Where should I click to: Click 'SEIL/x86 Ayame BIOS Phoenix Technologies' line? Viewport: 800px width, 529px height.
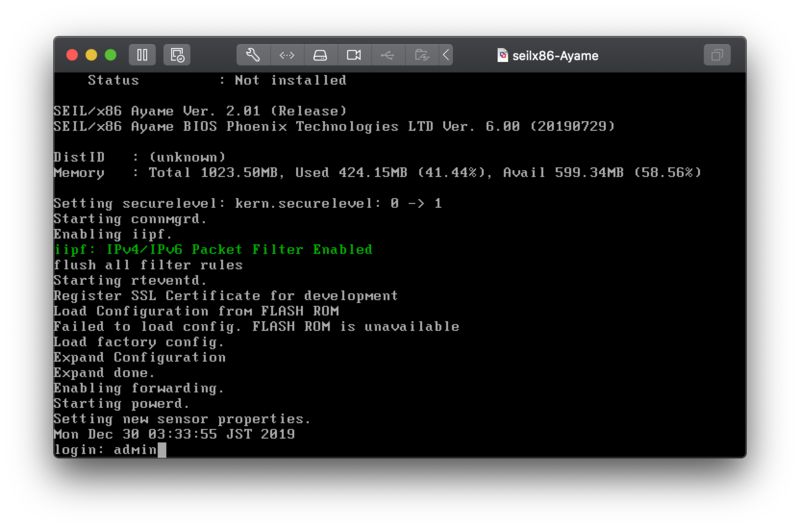coord(334,127)
